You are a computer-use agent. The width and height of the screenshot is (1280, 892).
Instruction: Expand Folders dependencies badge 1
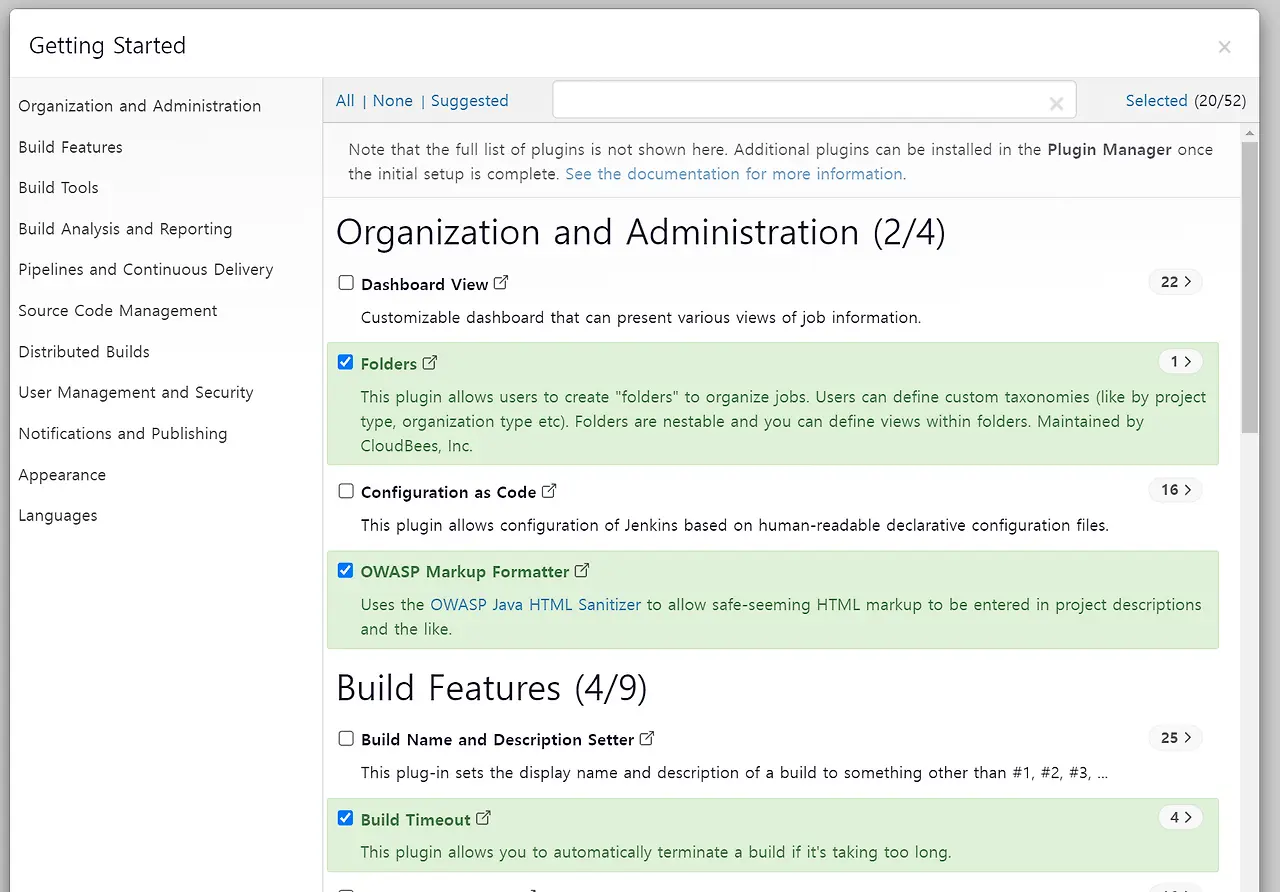click(x=1180, y=362)
